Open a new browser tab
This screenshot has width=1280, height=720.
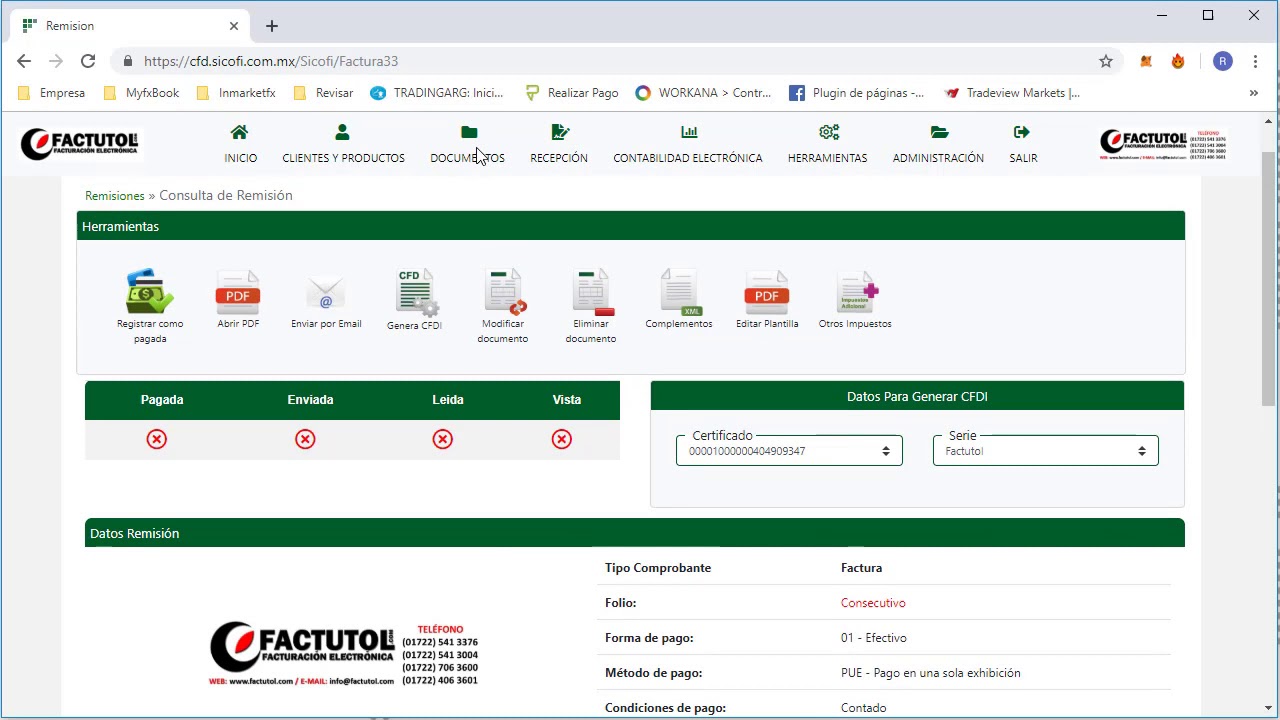pyautogui.click(x=272, y=26)
